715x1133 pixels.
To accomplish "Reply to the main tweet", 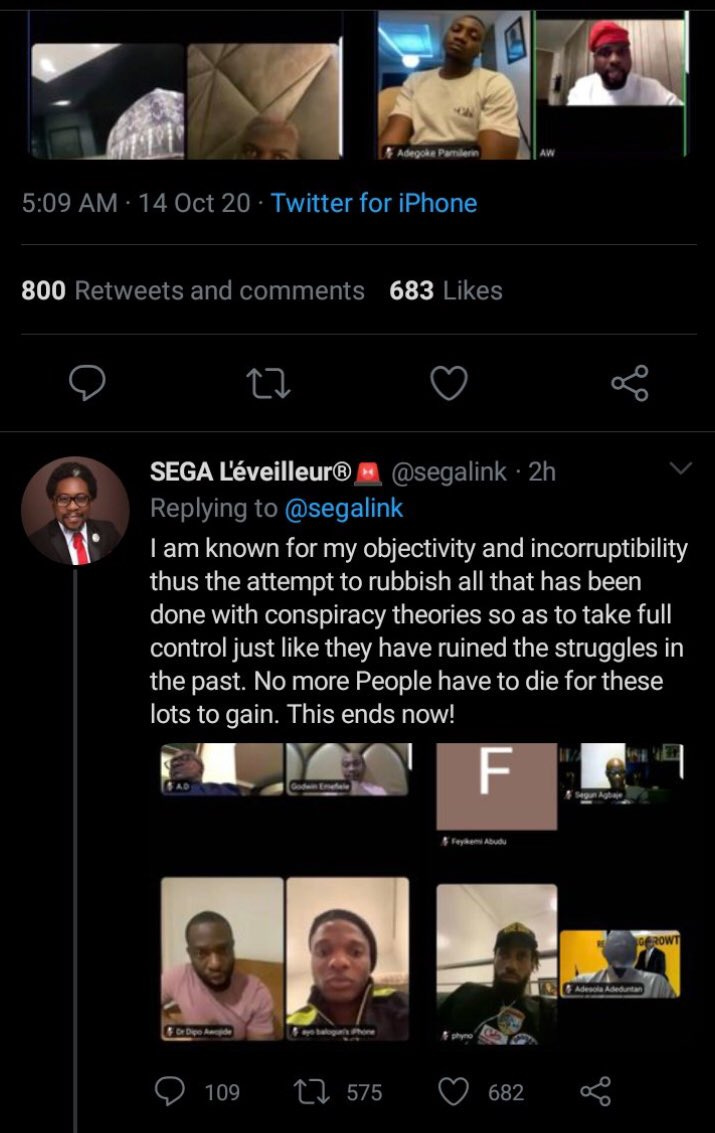I will pyautogui.click(x=88, y=382).
